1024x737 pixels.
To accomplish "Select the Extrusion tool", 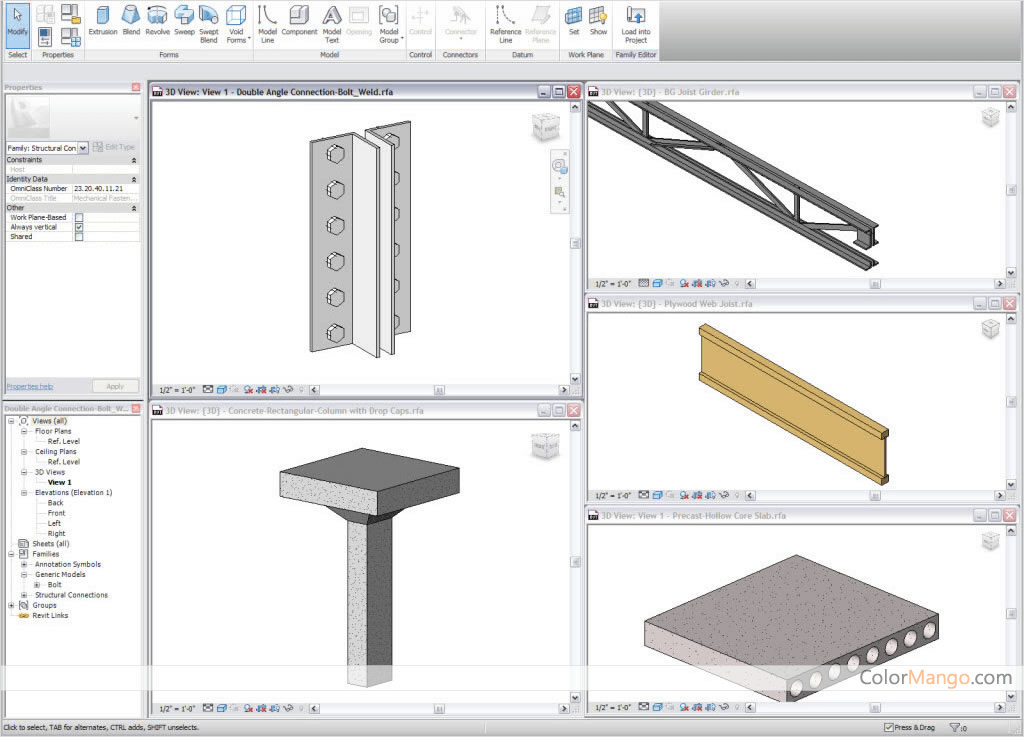I will [103, 21].
